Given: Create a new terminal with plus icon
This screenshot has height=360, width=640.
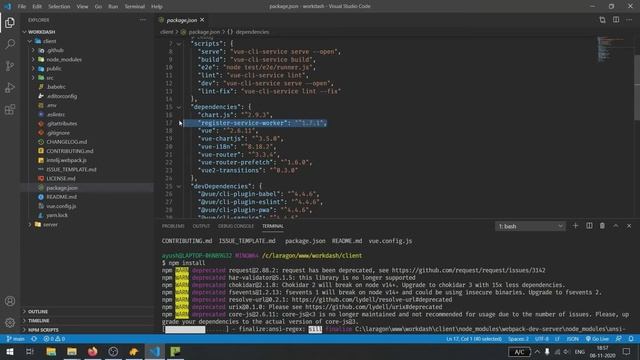Looking at the screenshot, I should pos(576,226).
